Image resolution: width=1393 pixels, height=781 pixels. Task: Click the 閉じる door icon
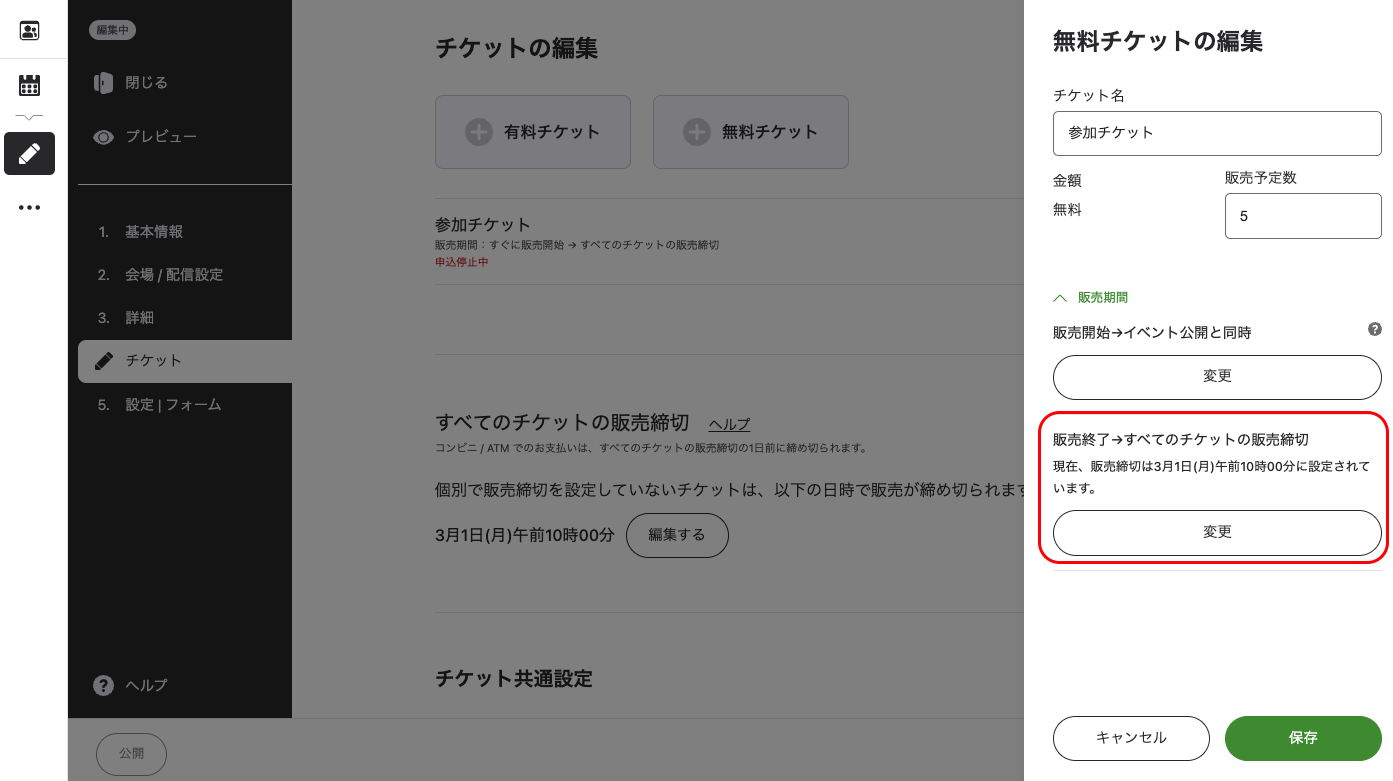tap(103, 83)
